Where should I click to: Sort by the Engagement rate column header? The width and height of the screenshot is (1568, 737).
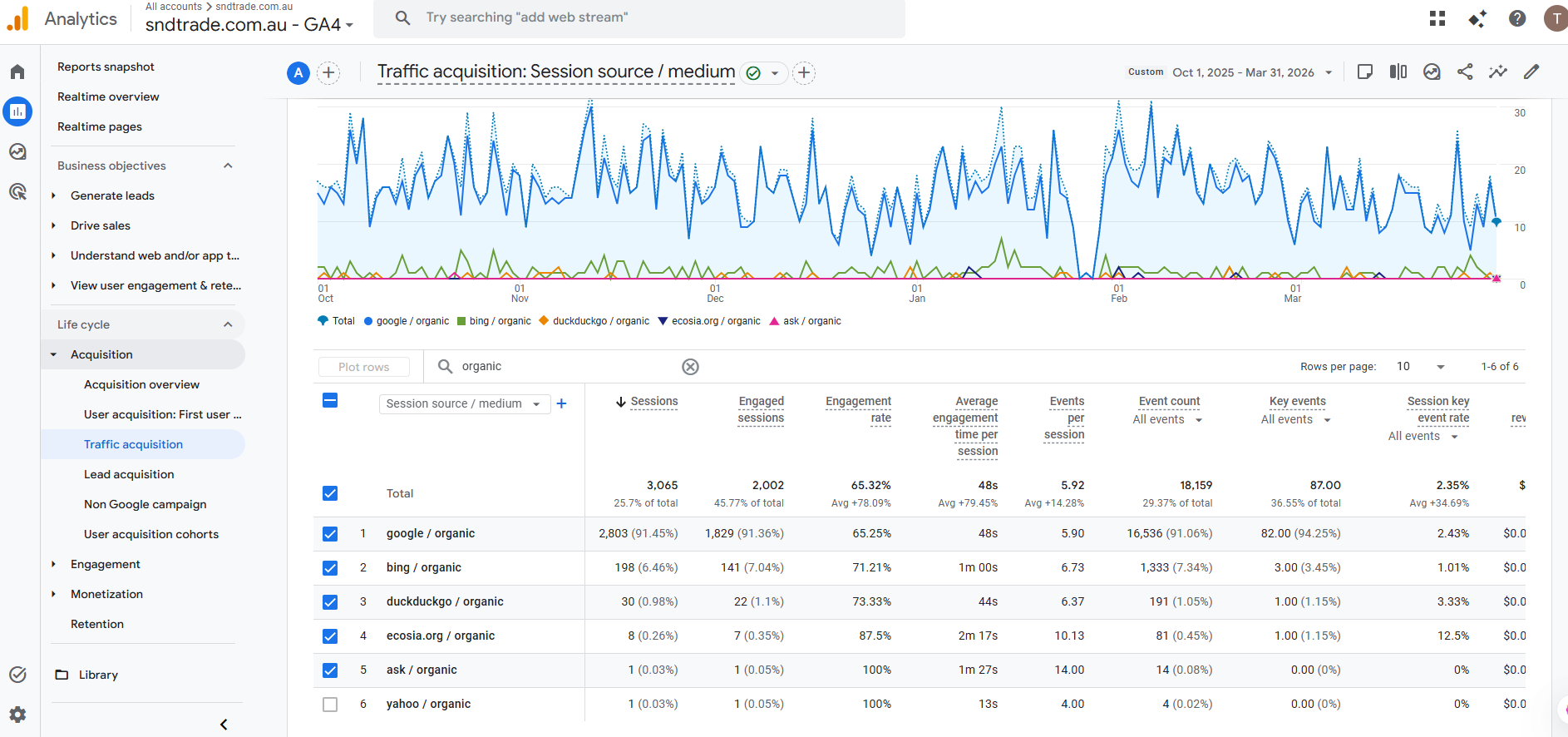coord(858,409)
